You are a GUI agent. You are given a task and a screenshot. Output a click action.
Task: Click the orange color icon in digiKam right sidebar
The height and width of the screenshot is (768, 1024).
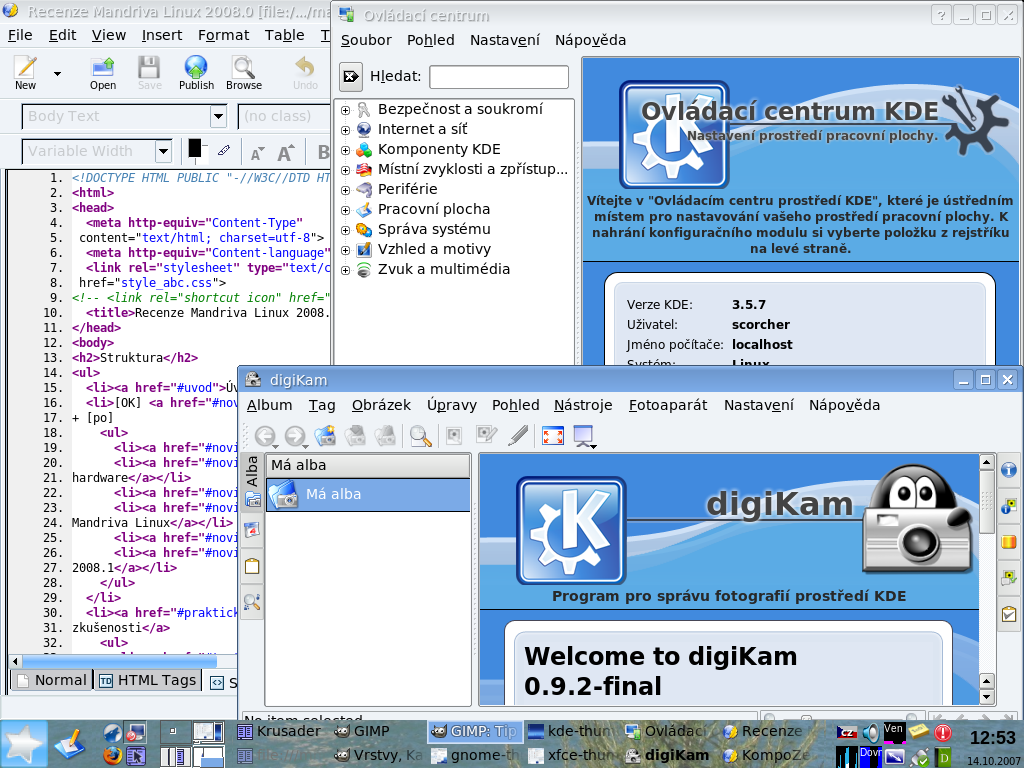click(1008, 542)
